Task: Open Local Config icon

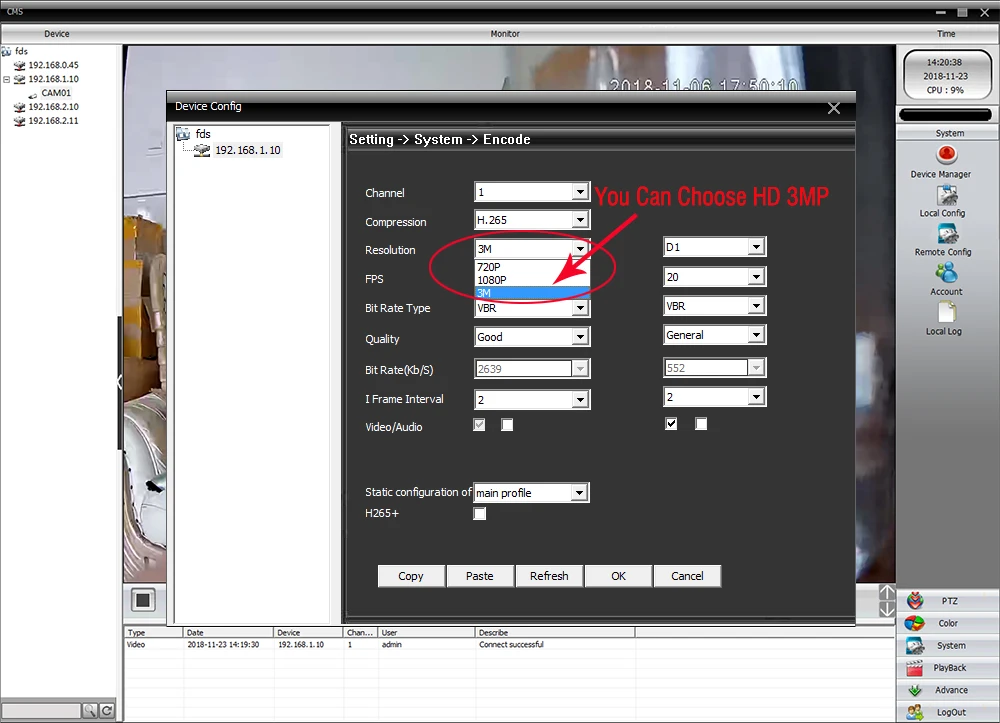Action: [947, 195]
